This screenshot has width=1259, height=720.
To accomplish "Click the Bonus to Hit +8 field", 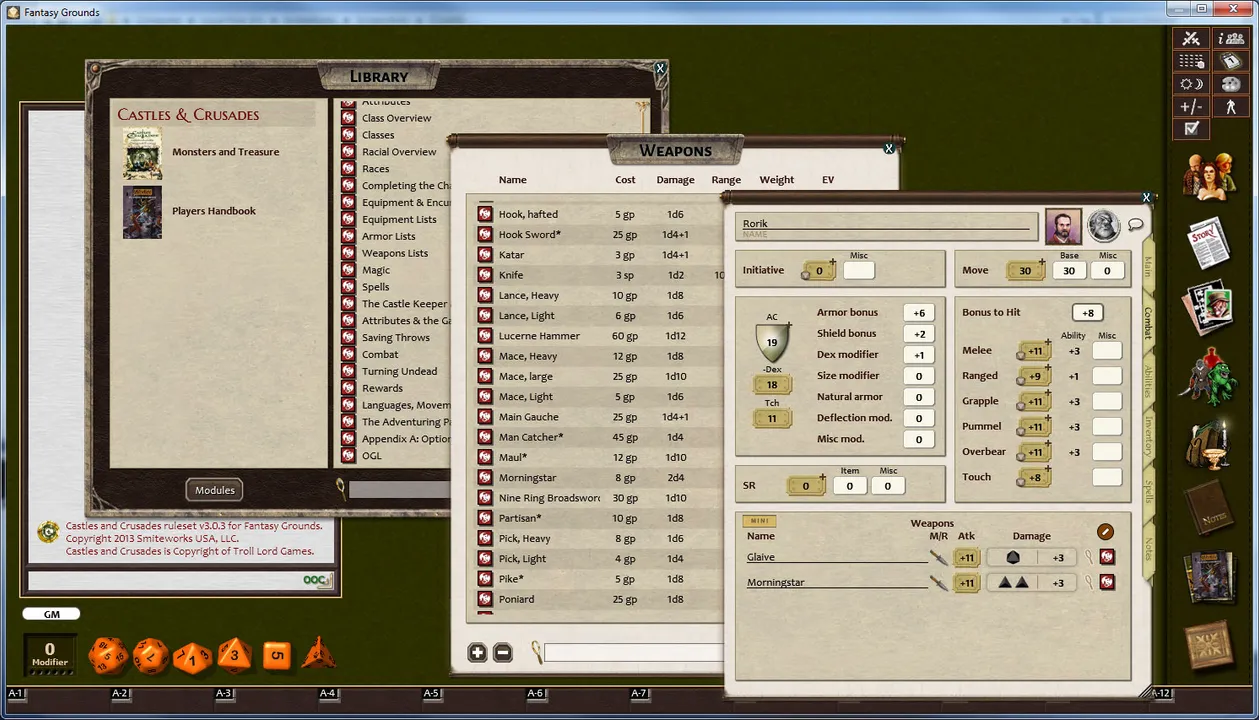I will click(x=1088, y=313).
